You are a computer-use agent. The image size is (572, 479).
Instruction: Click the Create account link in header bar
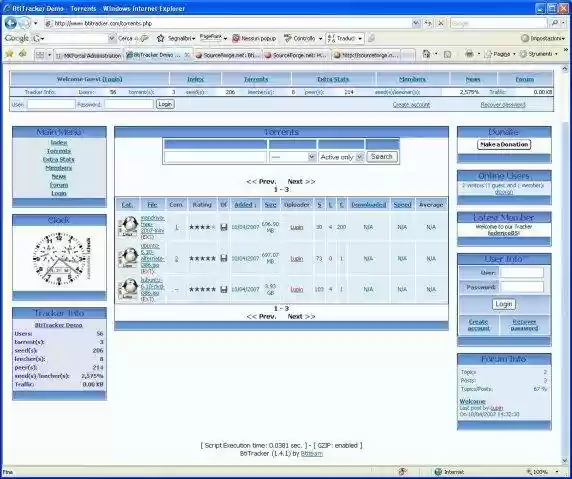(411, 105)
